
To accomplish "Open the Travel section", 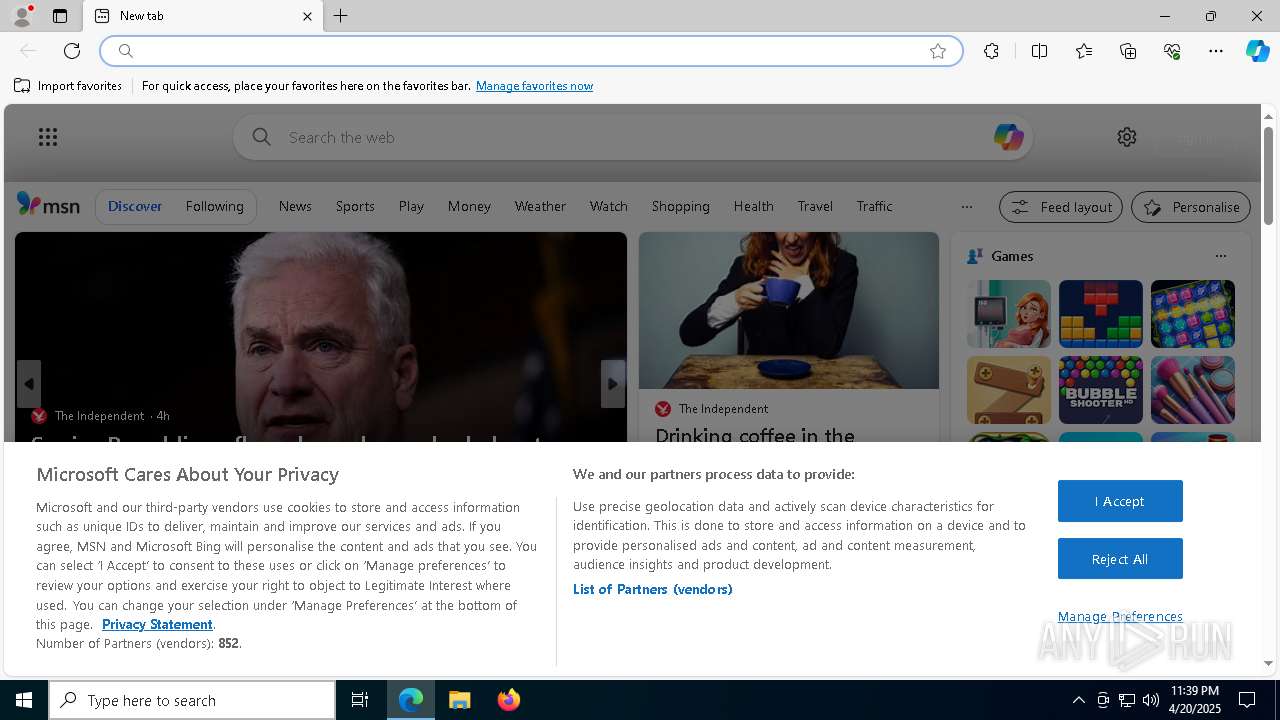I will 815,206.
